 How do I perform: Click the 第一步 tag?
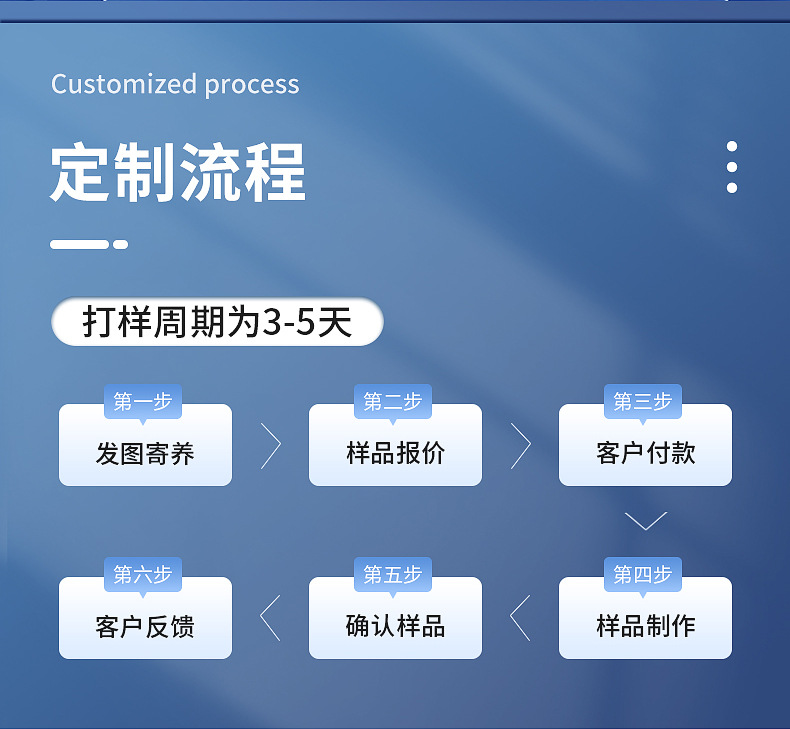143,402
